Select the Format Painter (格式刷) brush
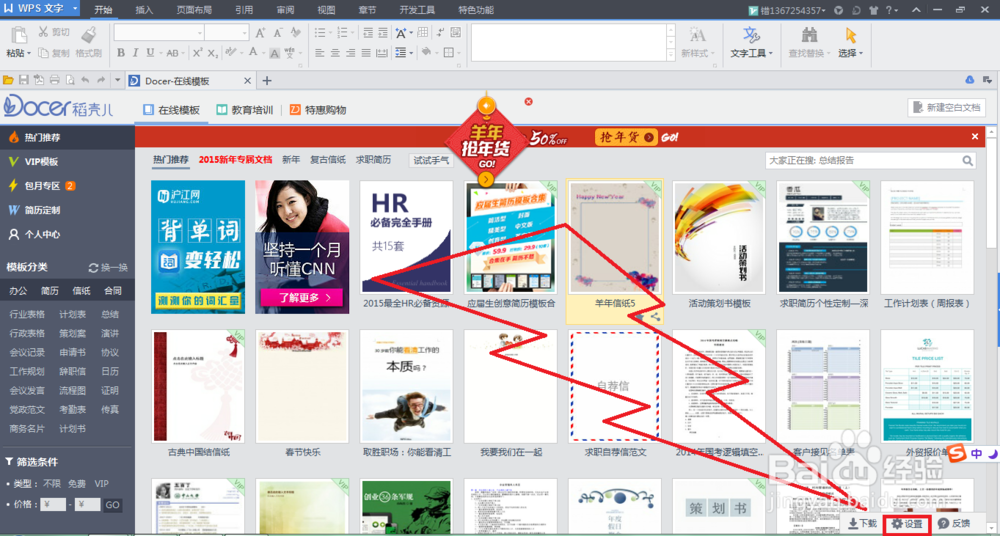This screenshot has height=536, width=1000. 90,33
